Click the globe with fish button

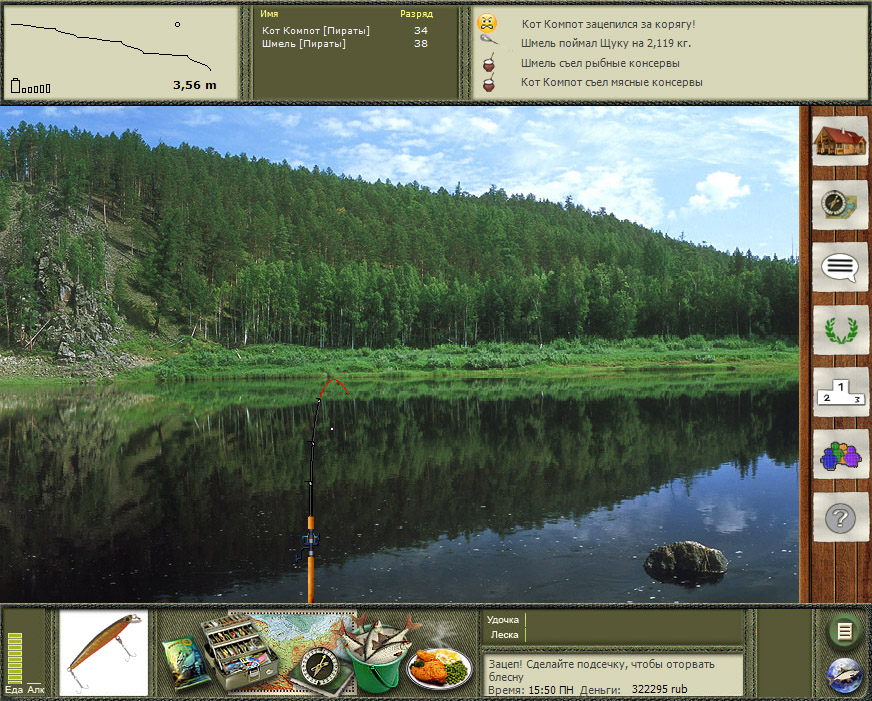(845, 676)
